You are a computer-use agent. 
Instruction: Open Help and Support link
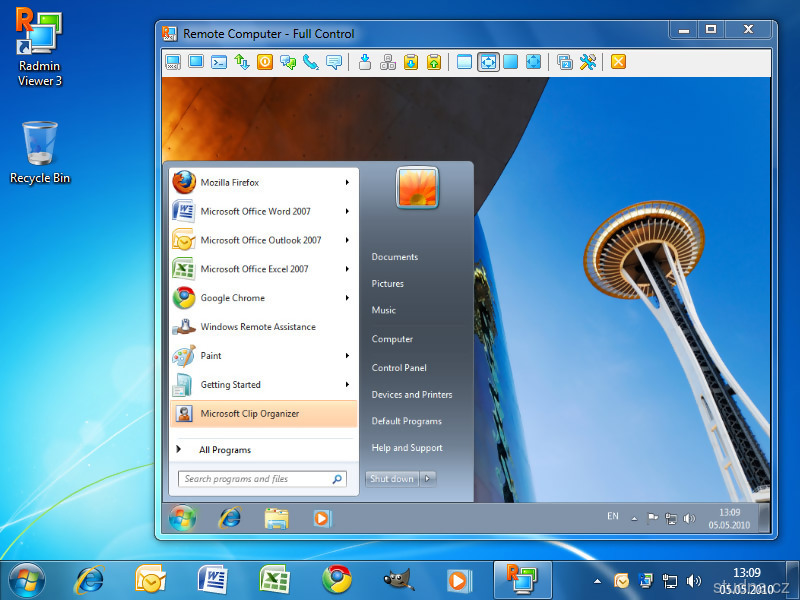tap(407, 448)
